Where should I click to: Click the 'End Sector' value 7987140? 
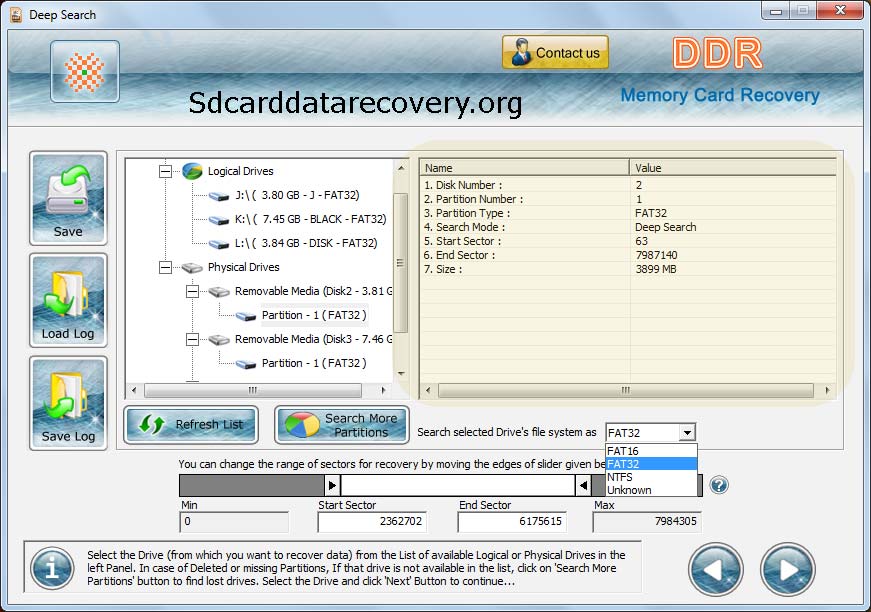tap(656, 255)
